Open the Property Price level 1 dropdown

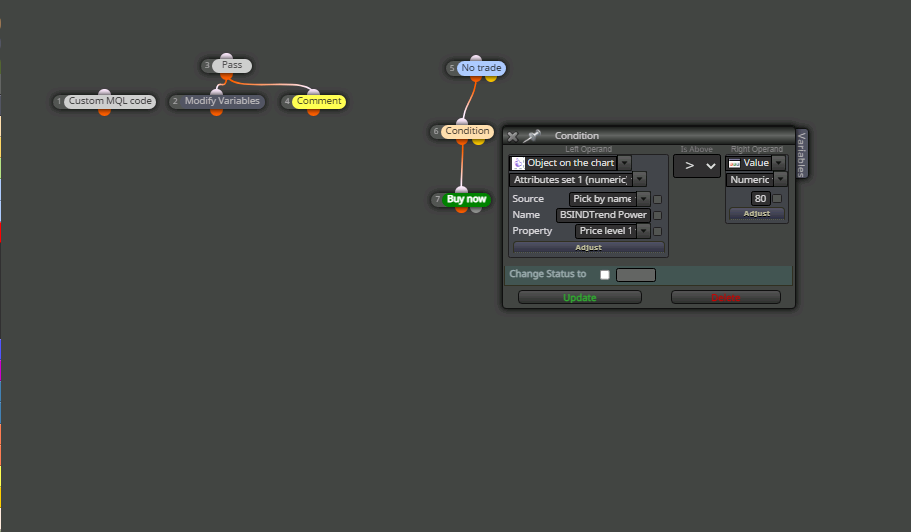click(643, 231)
